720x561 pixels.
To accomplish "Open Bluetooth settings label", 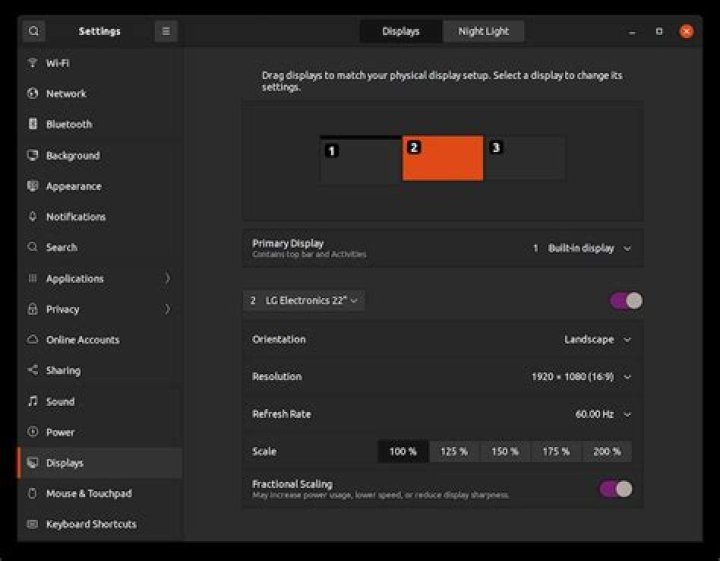I will (x=69, y=124).
